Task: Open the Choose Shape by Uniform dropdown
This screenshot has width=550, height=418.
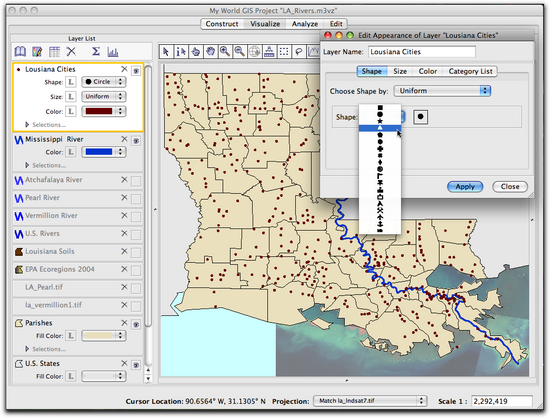Action: (x=442, y=91)
